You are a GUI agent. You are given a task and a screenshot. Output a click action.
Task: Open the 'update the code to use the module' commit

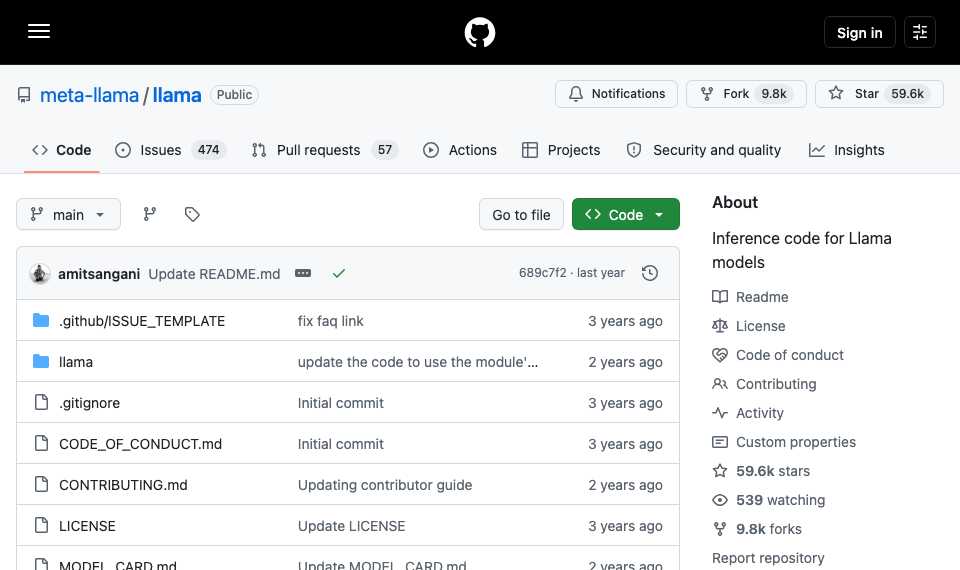pos(418,362)
